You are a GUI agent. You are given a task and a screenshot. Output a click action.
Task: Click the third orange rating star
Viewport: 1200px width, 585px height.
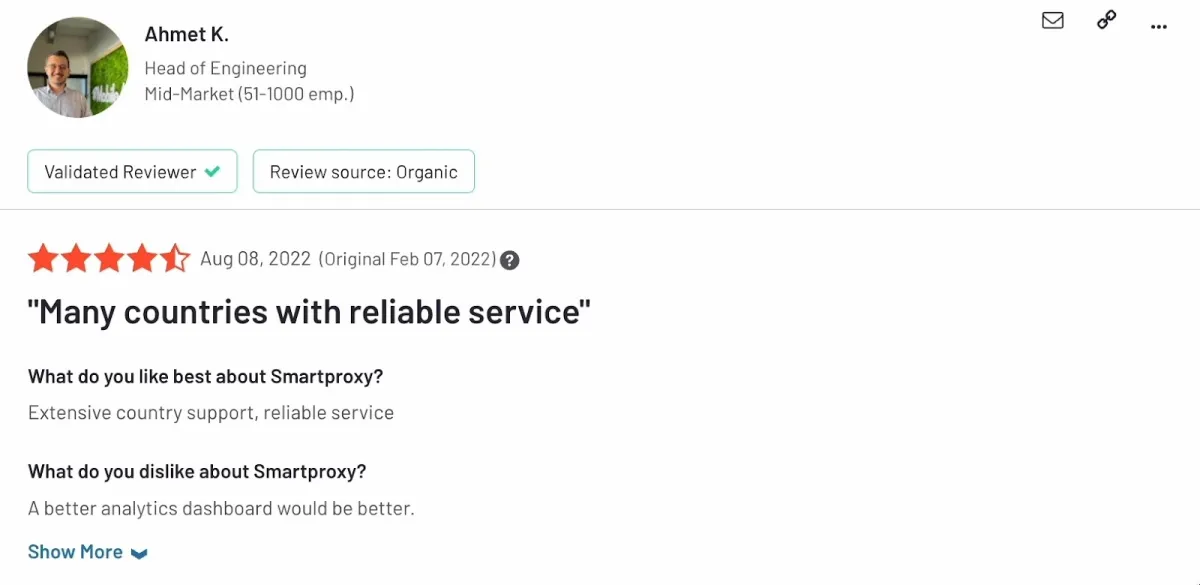click(x=109, y=259)
